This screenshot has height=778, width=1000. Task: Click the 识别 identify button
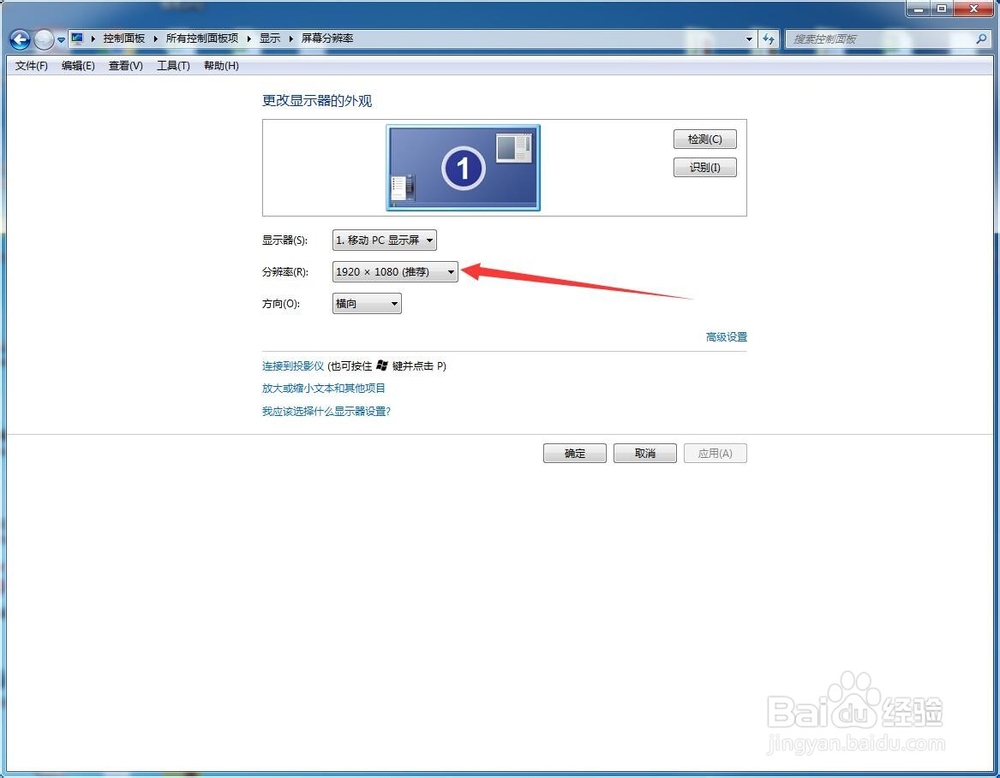(x=704, y=167)
